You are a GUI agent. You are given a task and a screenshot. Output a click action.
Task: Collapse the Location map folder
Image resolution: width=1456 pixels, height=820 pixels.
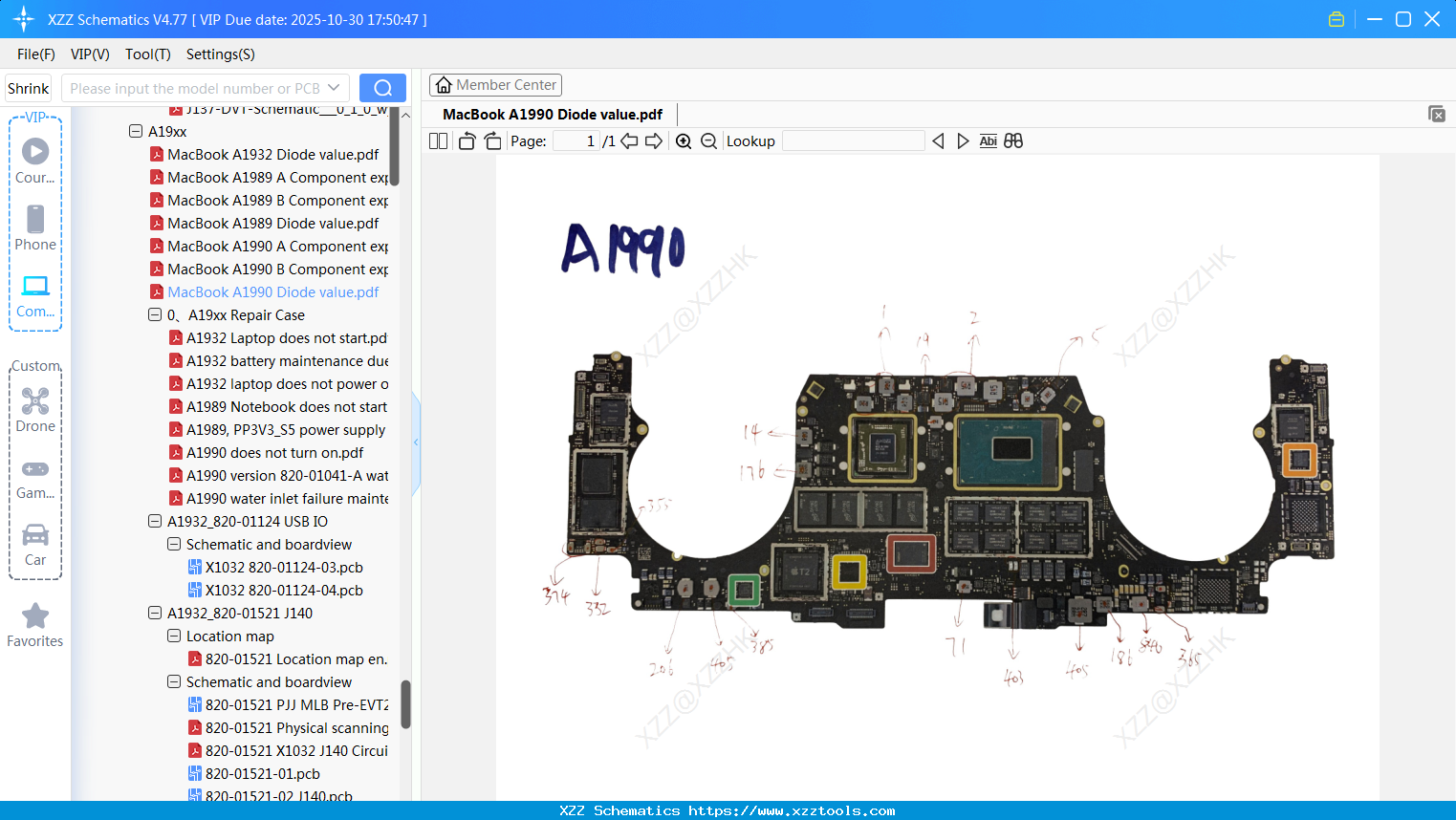point(174,636)
